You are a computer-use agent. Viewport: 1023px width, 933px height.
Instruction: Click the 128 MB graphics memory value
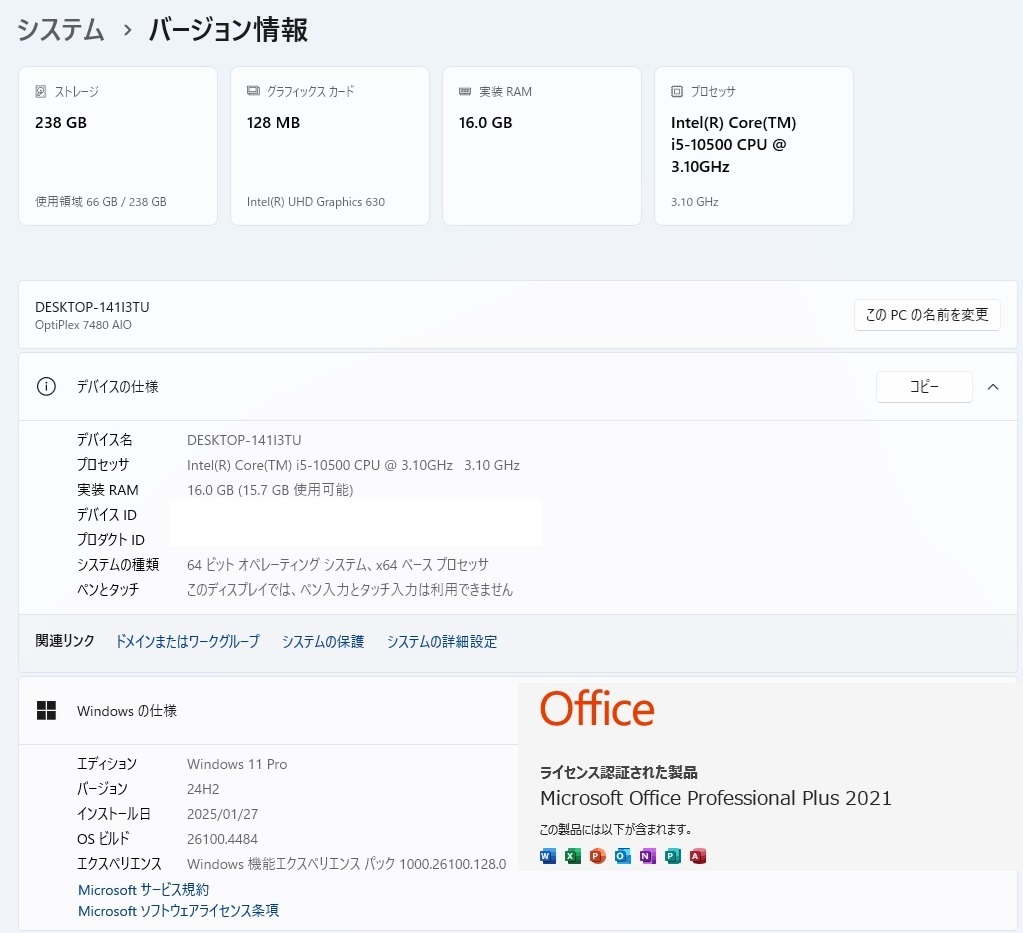[273, 123]
